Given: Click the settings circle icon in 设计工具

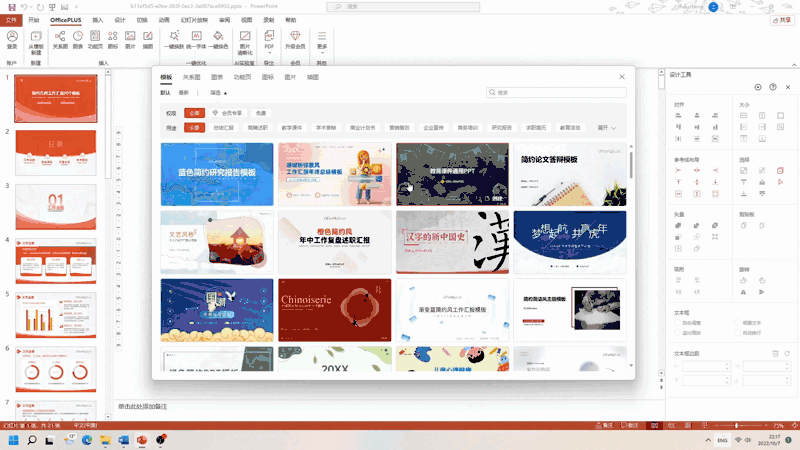Looking at the screenshot, I should 758,87.
